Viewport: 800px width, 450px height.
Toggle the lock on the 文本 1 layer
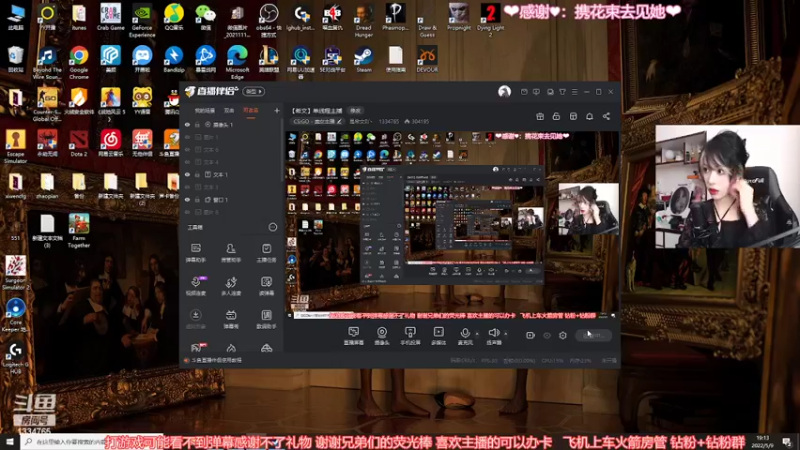point(197,174)
